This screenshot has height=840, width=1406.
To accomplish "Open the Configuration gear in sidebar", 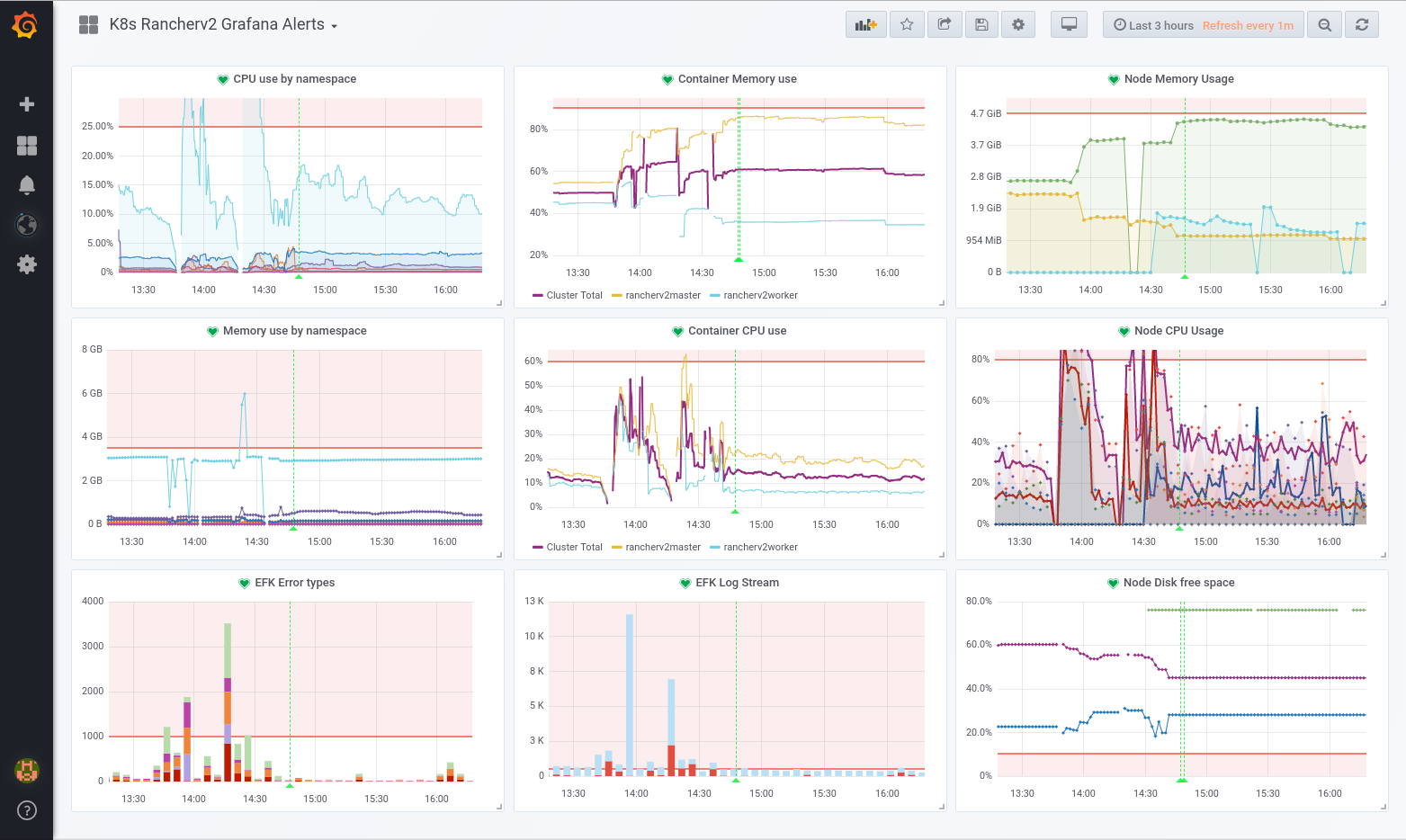I will (x=27, y=264).
